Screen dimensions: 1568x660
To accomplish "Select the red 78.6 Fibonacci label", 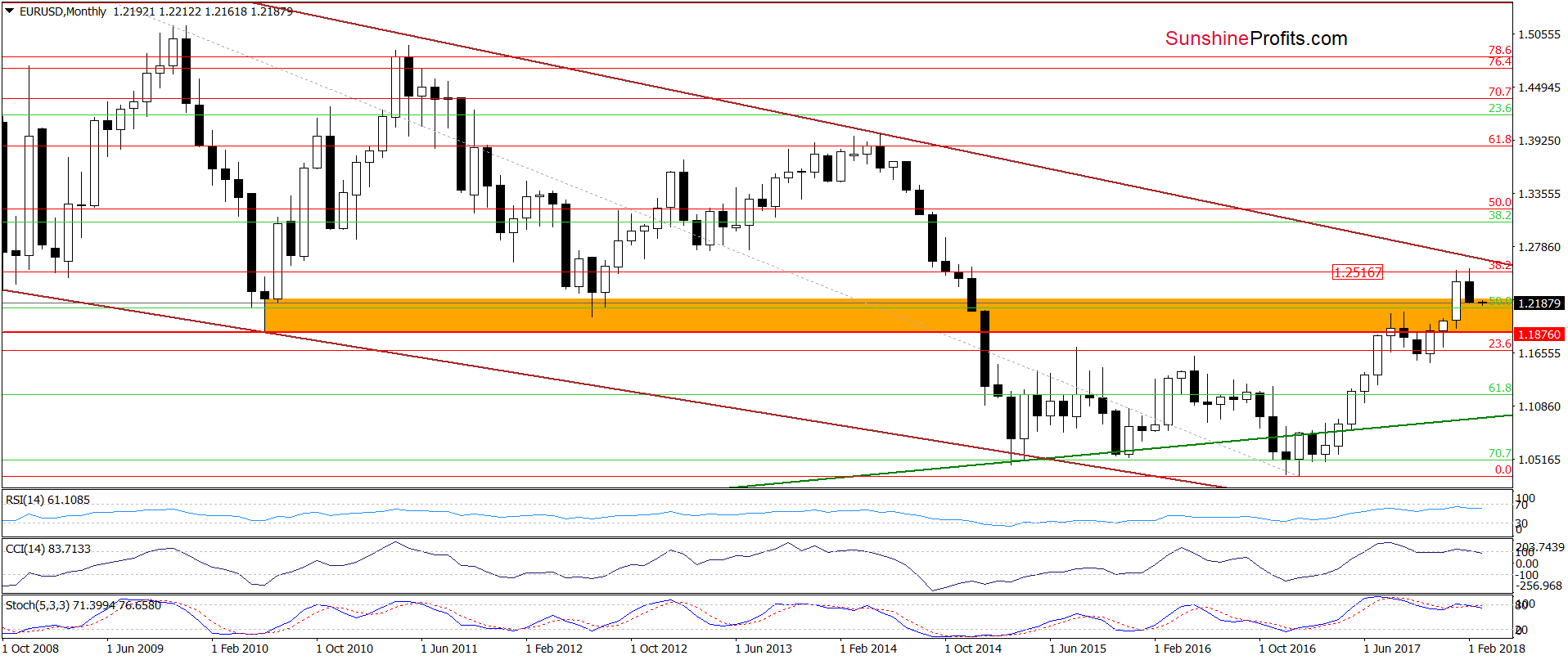I will (x=1499, y=51).
